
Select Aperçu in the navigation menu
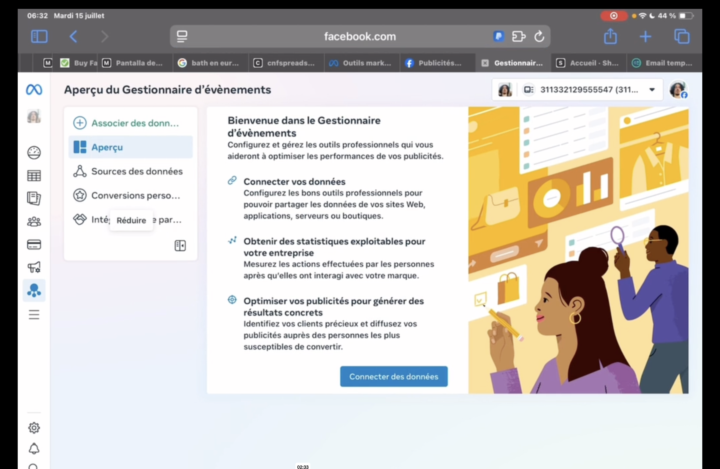130,147
